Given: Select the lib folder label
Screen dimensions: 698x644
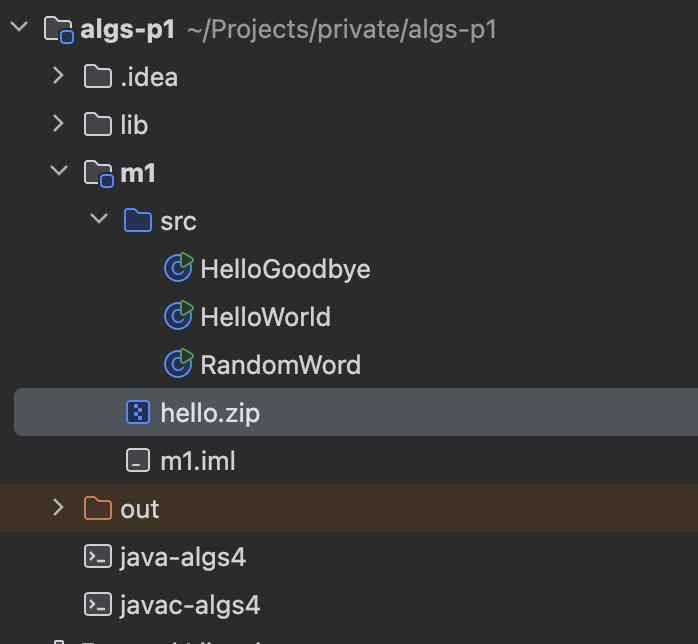Looking at the screenshot, I should 134,125.
